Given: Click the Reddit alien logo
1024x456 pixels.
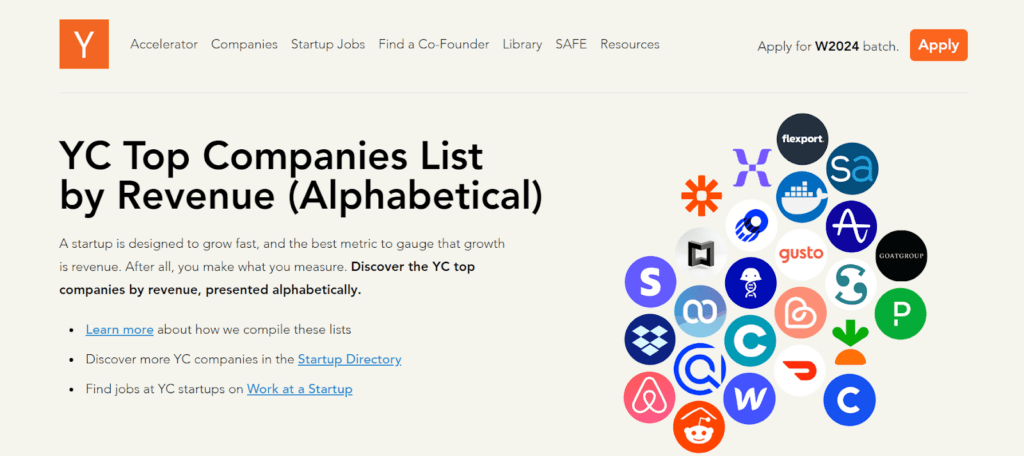Looking at the screenshot, I should [698, 427].
